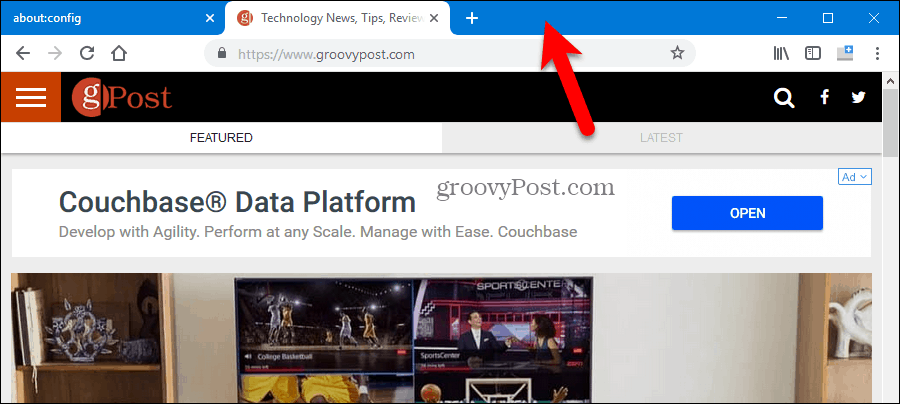
Task: Close the about:config tab
Action: [210, 18]
